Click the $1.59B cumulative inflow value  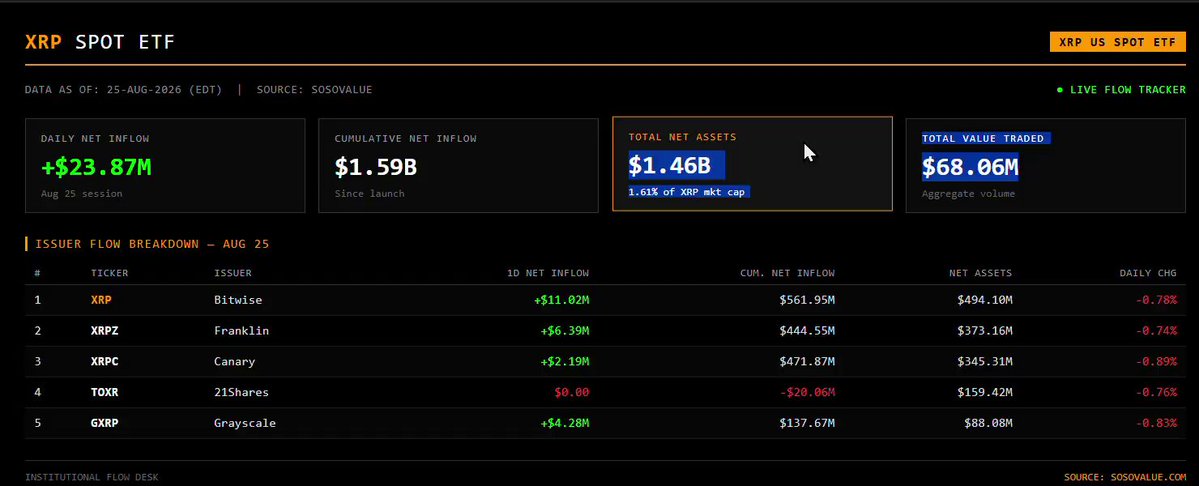(x=375, y=167)
